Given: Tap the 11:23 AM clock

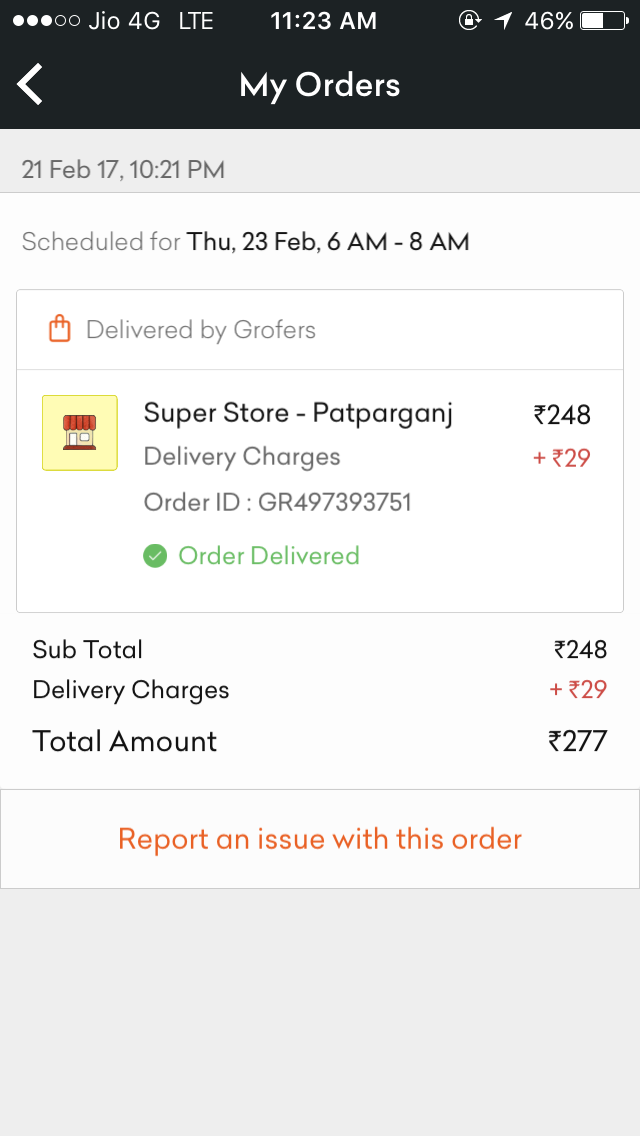Looking at the screenshot, I should point(324,21).
